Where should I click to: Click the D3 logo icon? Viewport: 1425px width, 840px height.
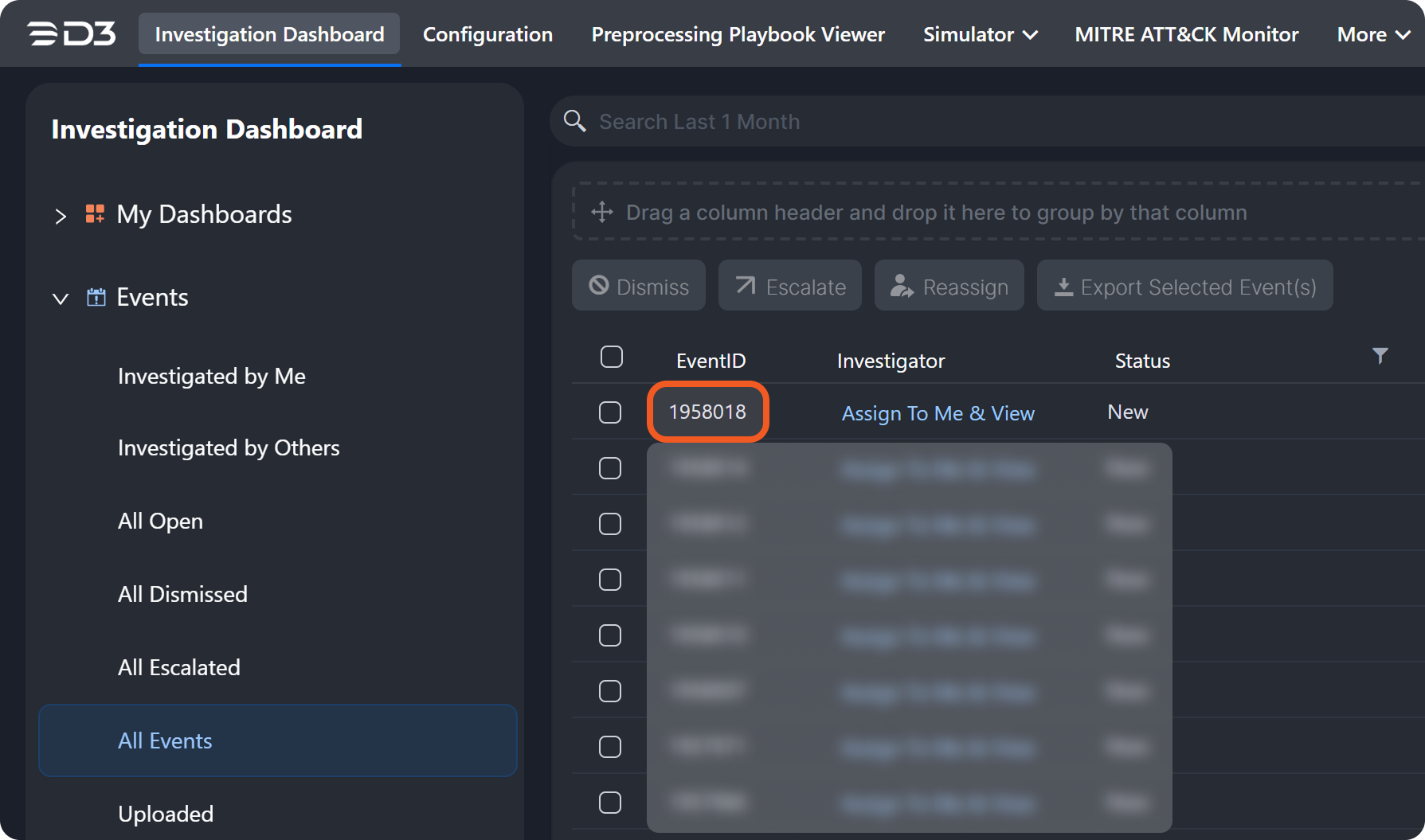[x=71, y=34]
